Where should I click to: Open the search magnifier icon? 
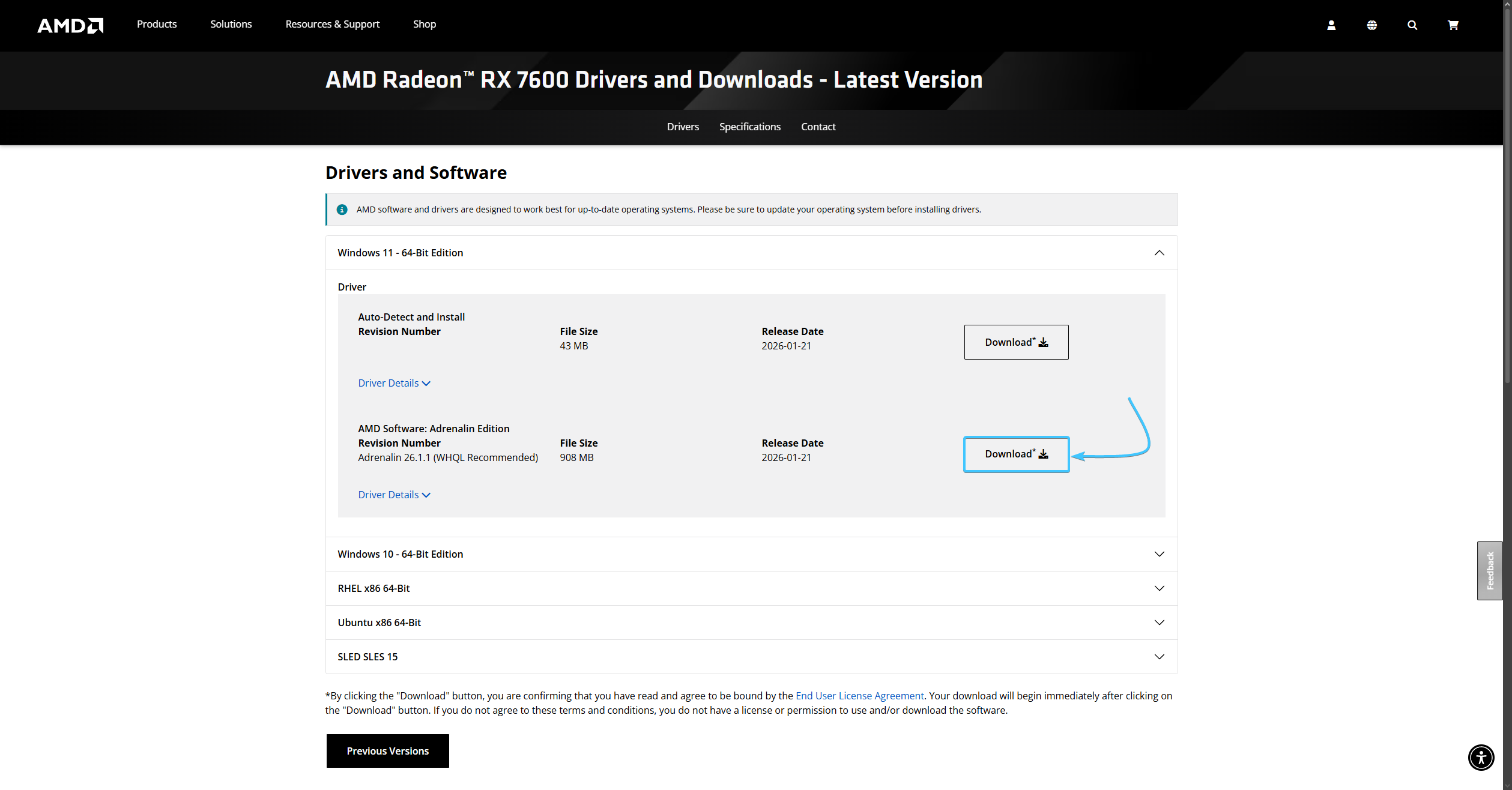click(x=1412, y=25)
